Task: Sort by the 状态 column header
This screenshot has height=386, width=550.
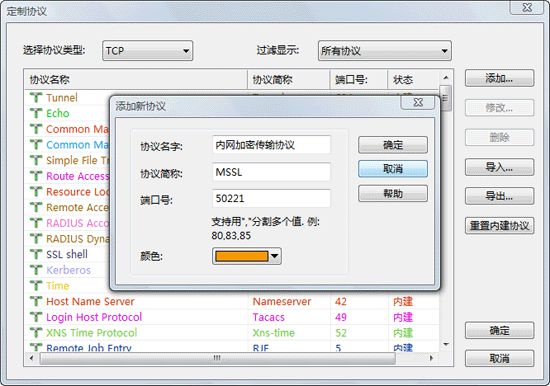Action: coord(413,80)
